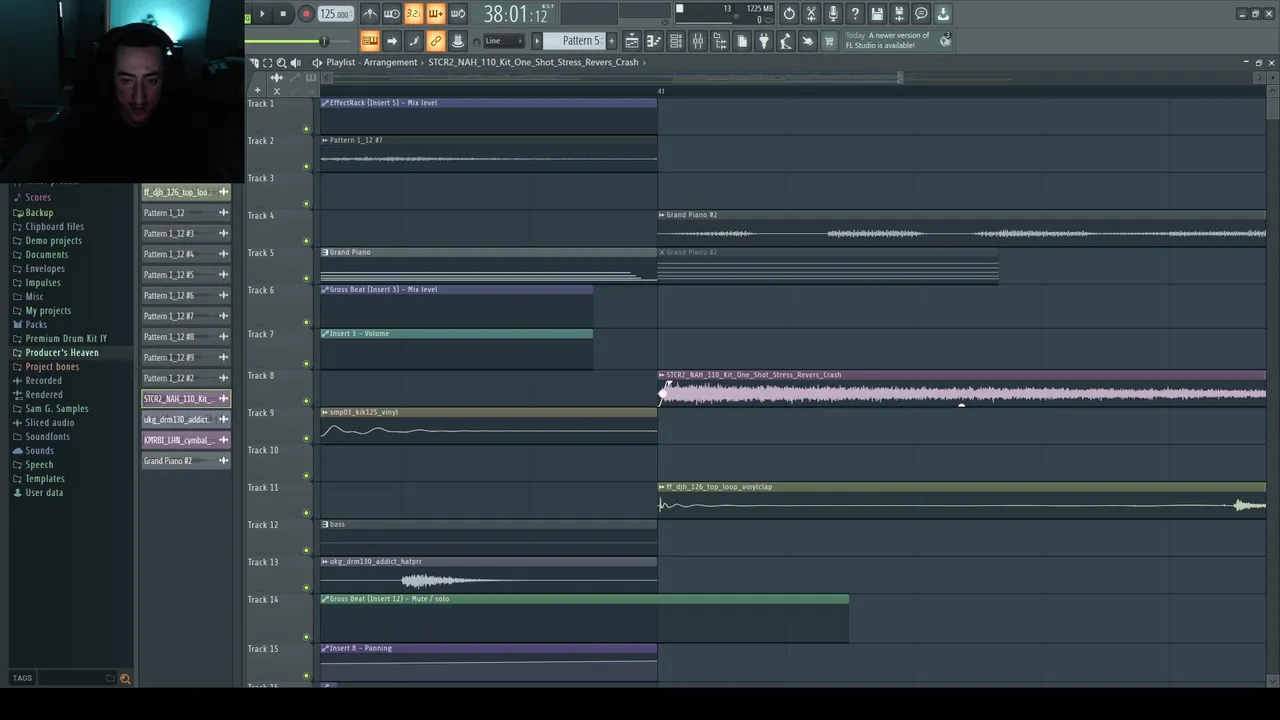Open help with question mark icon
The height and width of the screenshot is (720, 1280).
(x=855, y=14)
